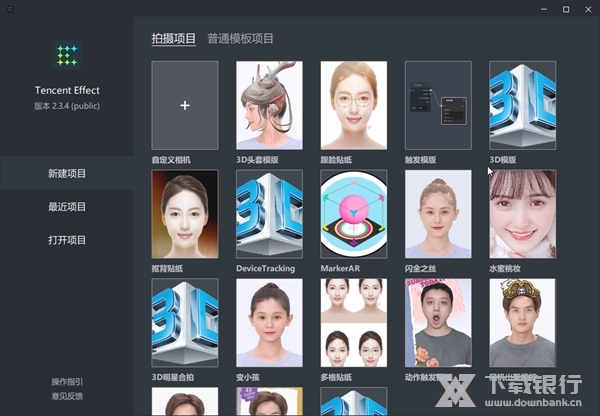Select the DeviceTracking template card
This screenshot has height=416, width=600.
click(269, 214)
